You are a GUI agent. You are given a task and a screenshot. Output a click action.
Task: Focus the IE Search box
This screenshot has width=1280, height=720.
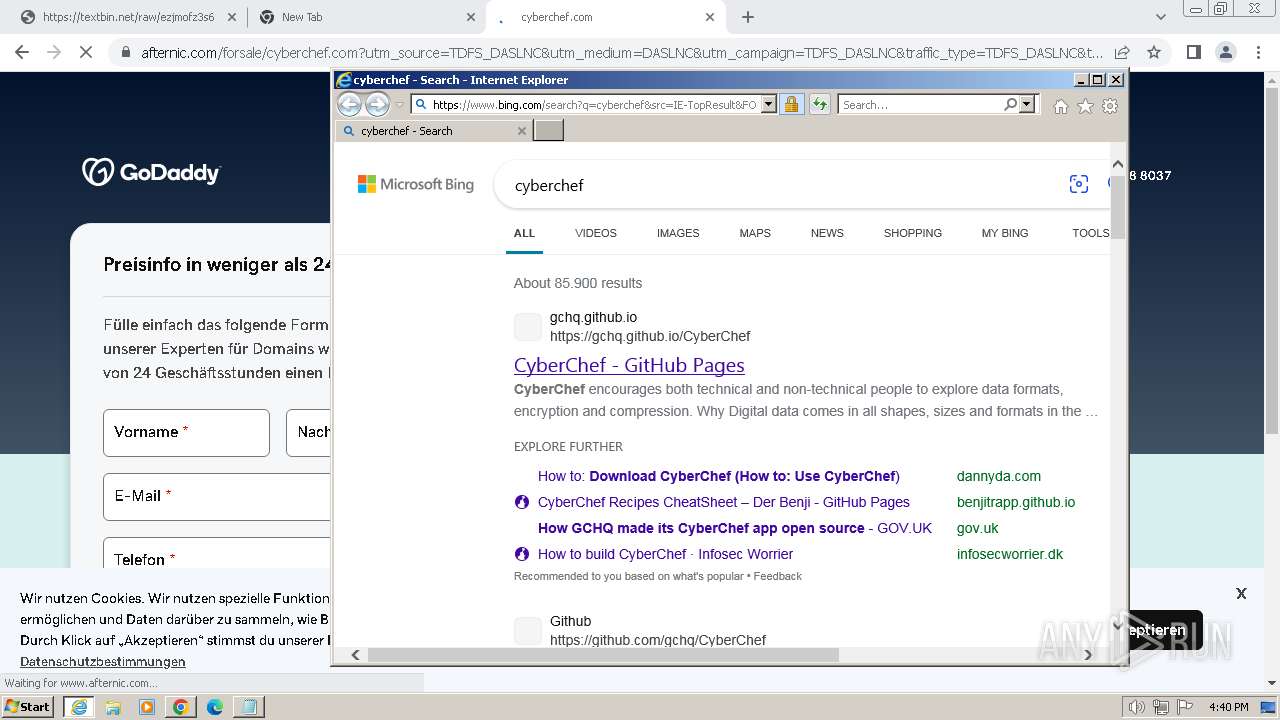[920, 104]
